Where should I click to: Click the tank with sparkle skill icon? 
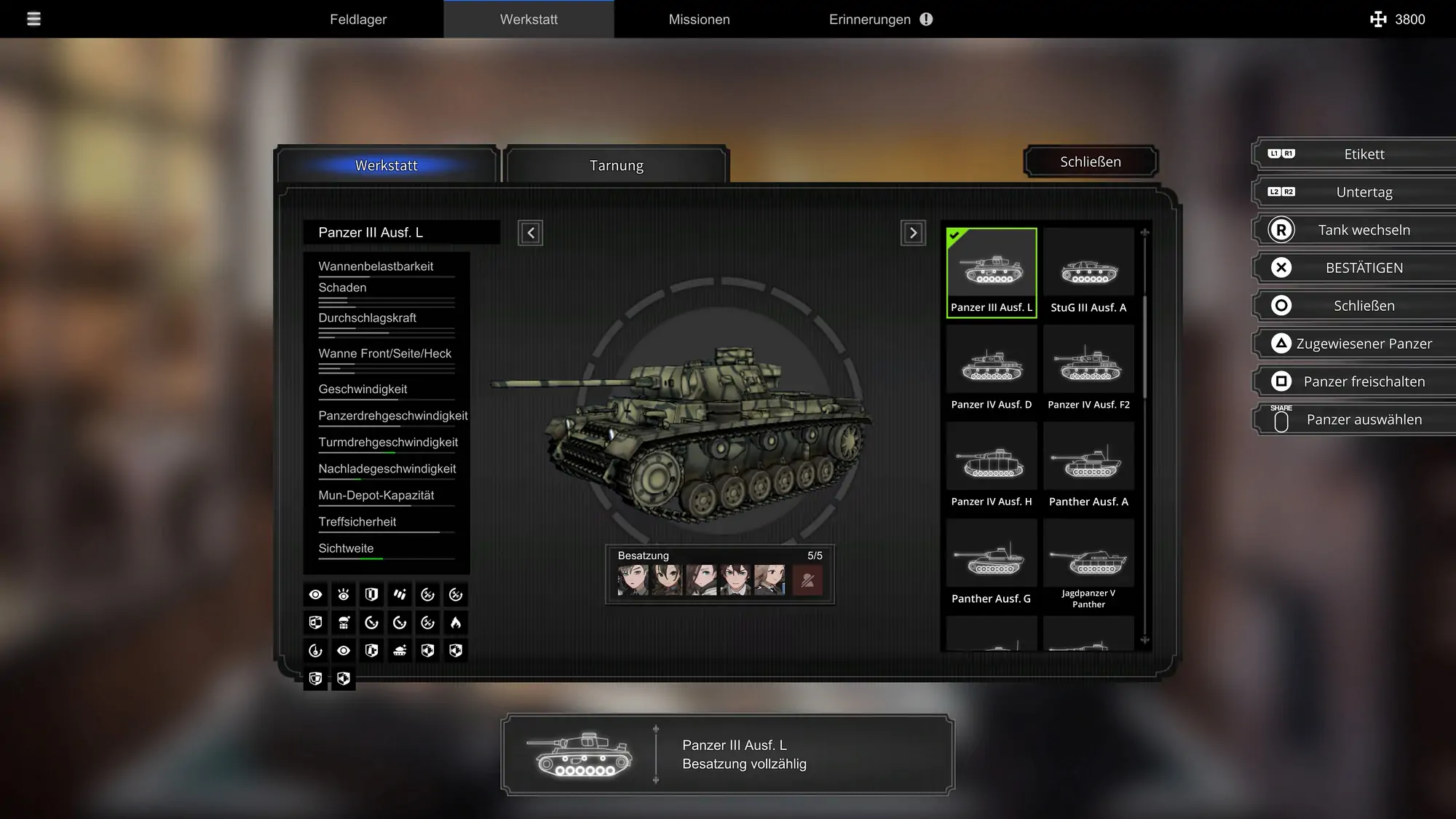tap(400, 651)
